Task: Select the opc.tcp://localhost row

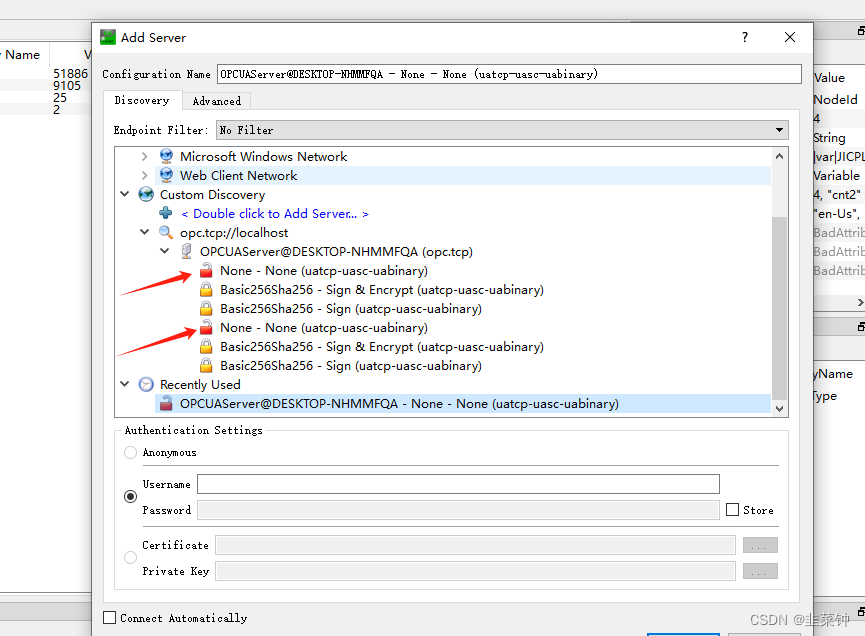Action: pos(234,232)
